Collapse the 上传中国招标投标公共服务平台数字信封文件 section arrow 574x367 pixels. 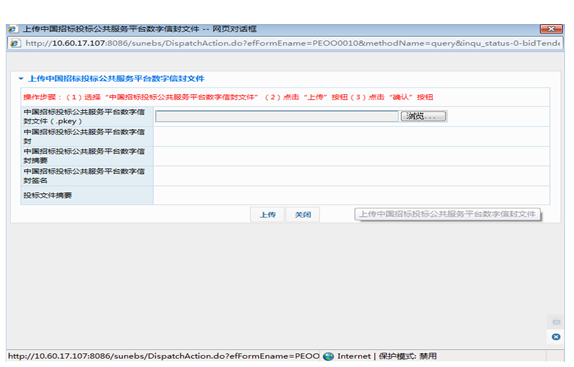pyautogui.click(x=21, y=79)
